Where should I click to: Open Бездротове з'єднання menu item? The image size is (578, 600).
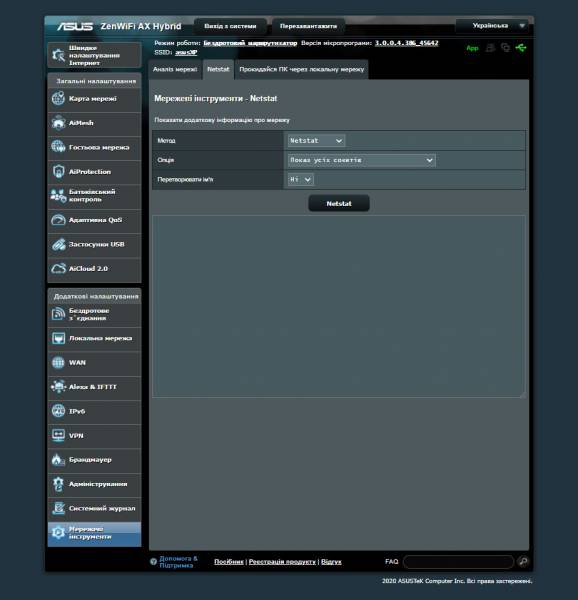pyautogui.click(x=94, y=314)
